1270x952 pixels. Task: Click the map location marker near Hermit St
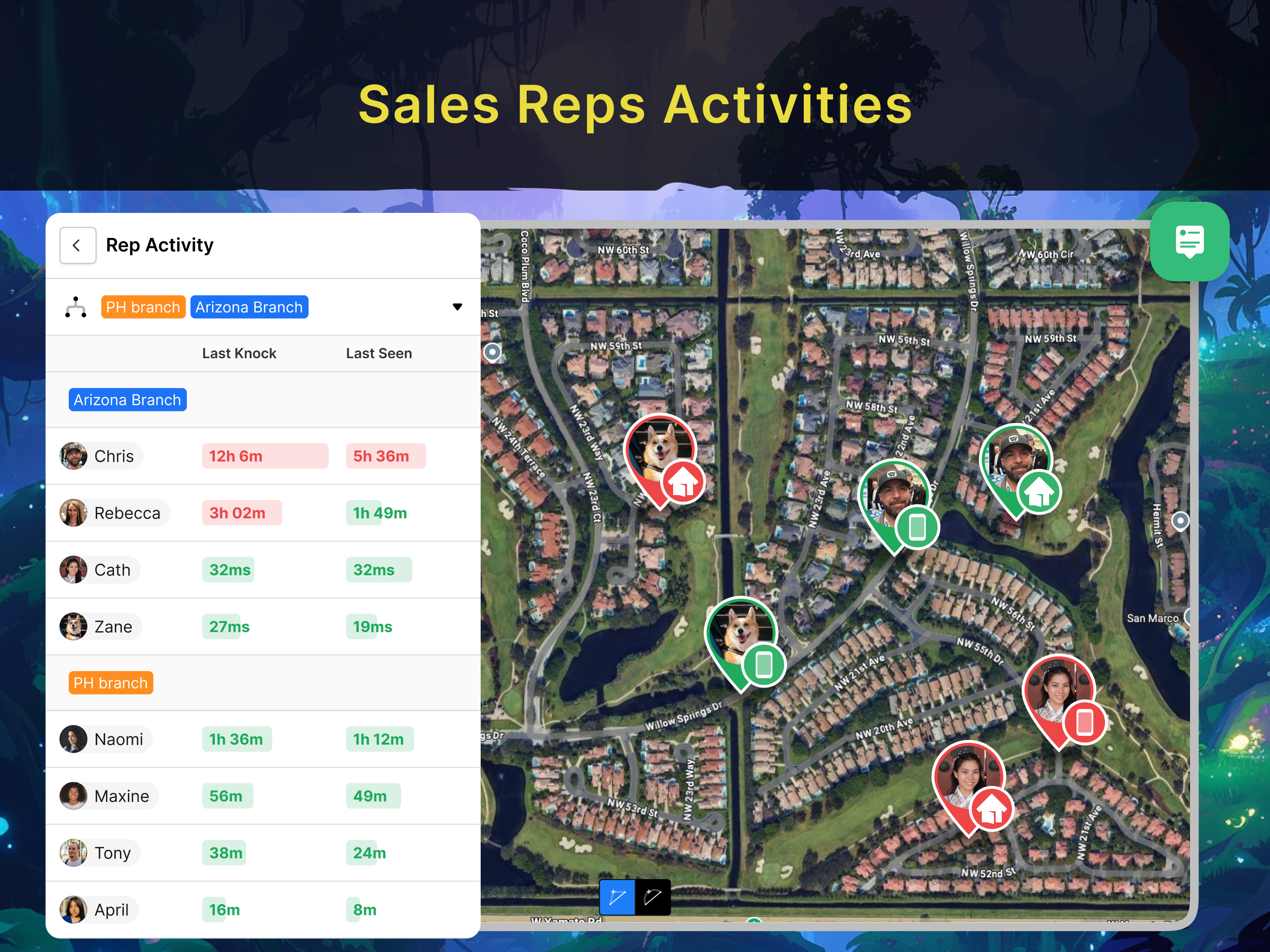(1180, 521)
